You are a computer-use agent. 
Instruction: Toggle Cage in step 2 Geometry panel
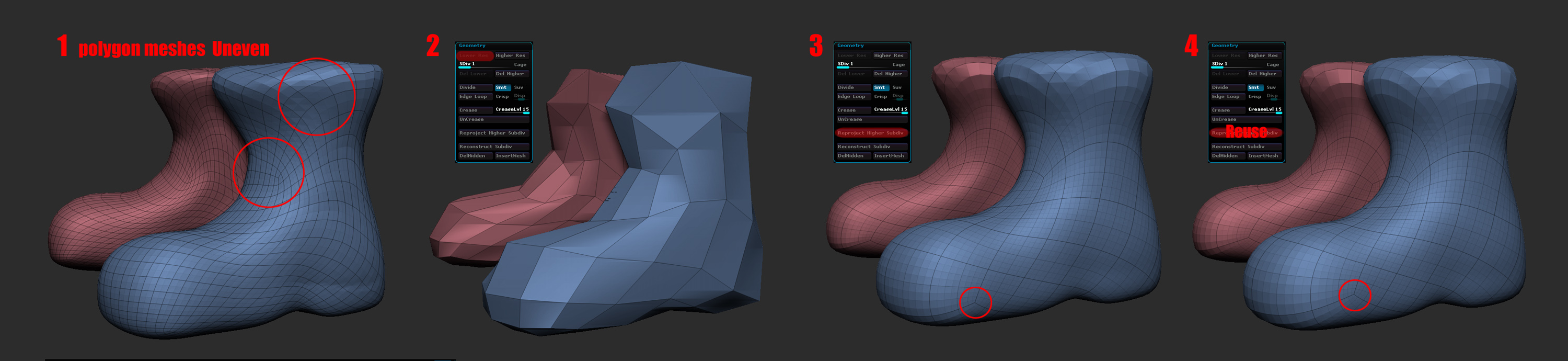[x=521, y=65]
